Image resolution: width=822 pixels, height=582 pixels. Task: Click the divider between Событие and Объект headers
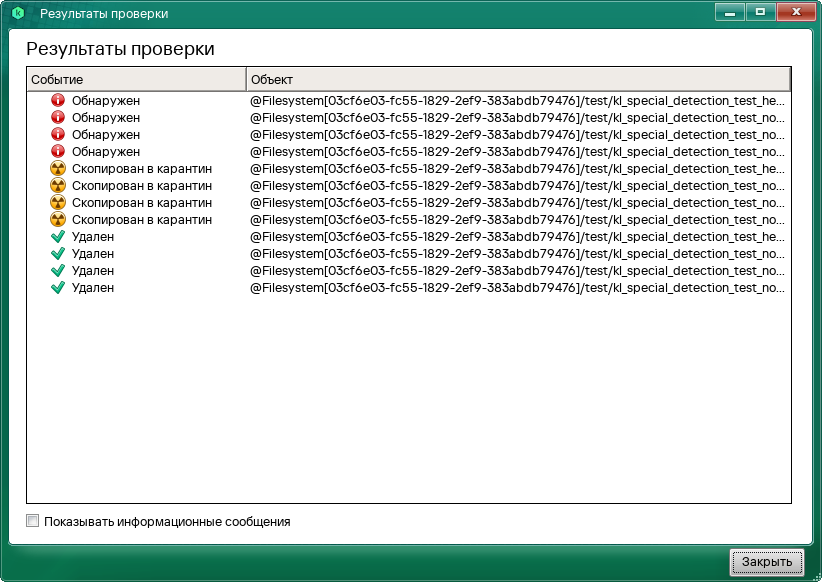[246, 79]
